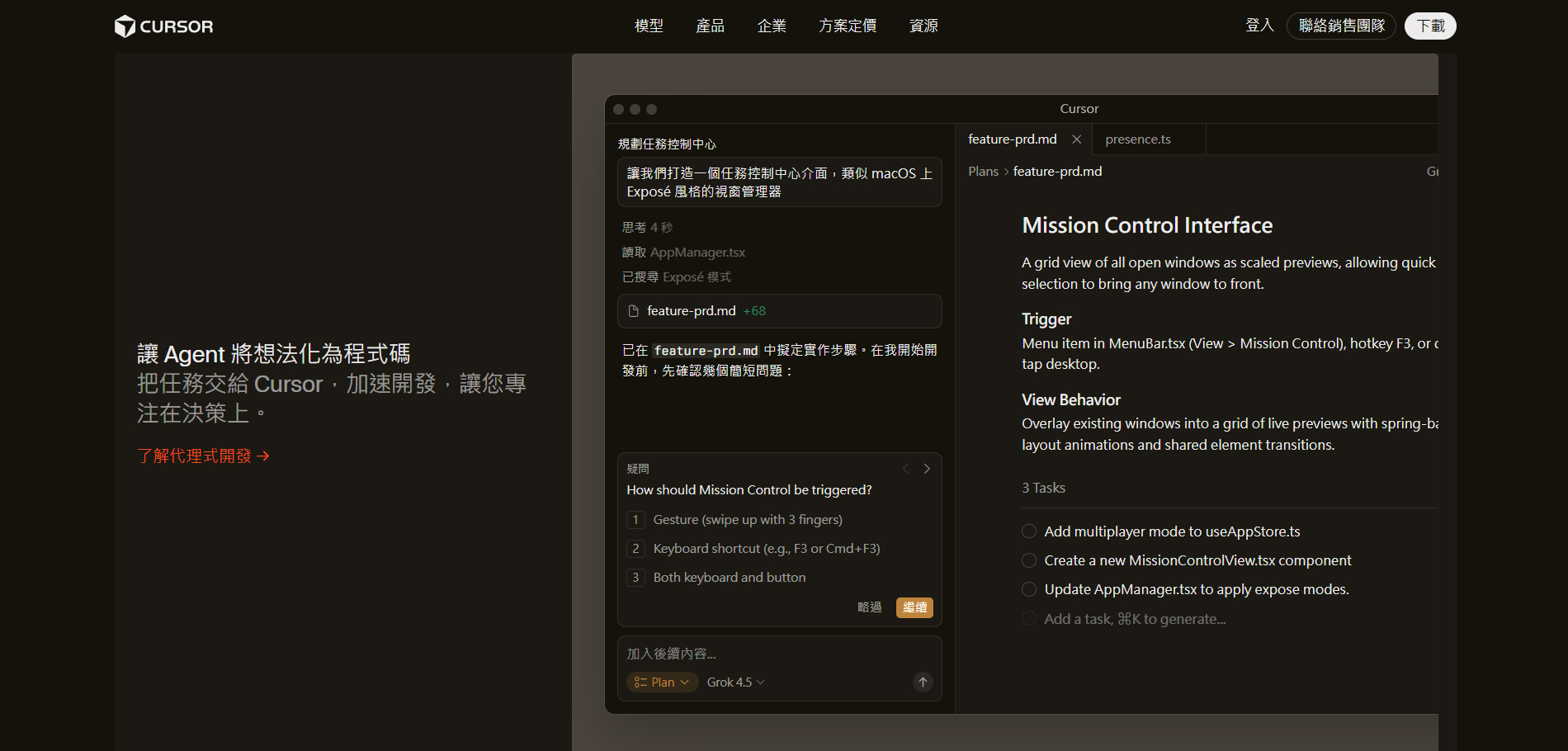Check the Create MissionControlView.tsx task
Viewport: 1568px width, 751px height.
(x=1029, y=560)
